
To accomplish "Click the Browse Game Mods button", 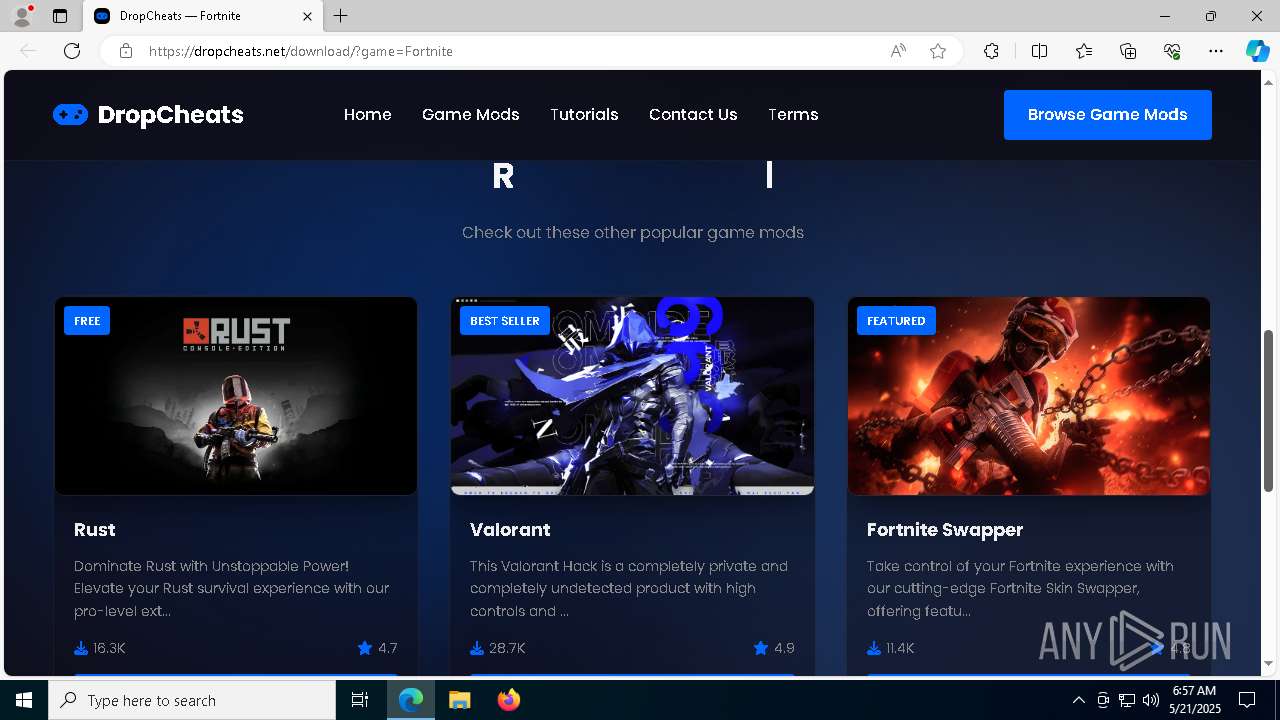I will 1108,115.
